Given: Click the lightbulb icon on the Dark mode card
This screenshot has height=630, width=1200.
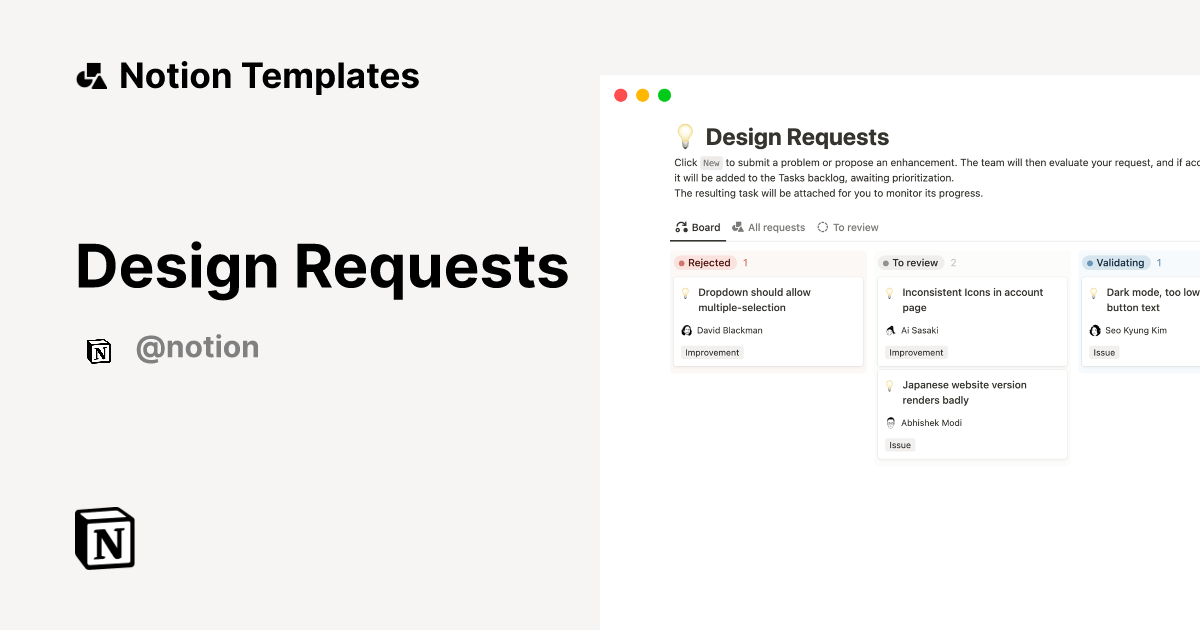Looking at the screenshot, I should (1091, 293).
